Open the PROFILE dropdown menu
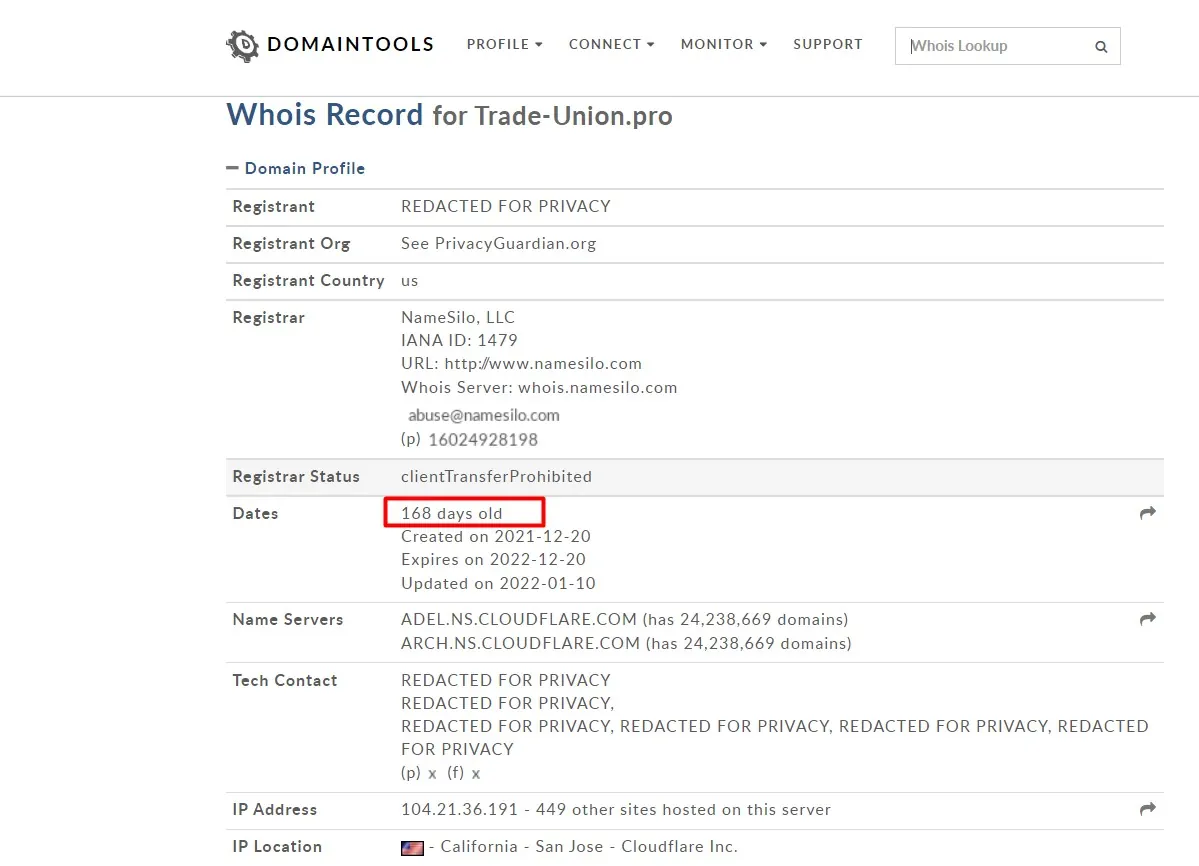 [x=505, y=44]
